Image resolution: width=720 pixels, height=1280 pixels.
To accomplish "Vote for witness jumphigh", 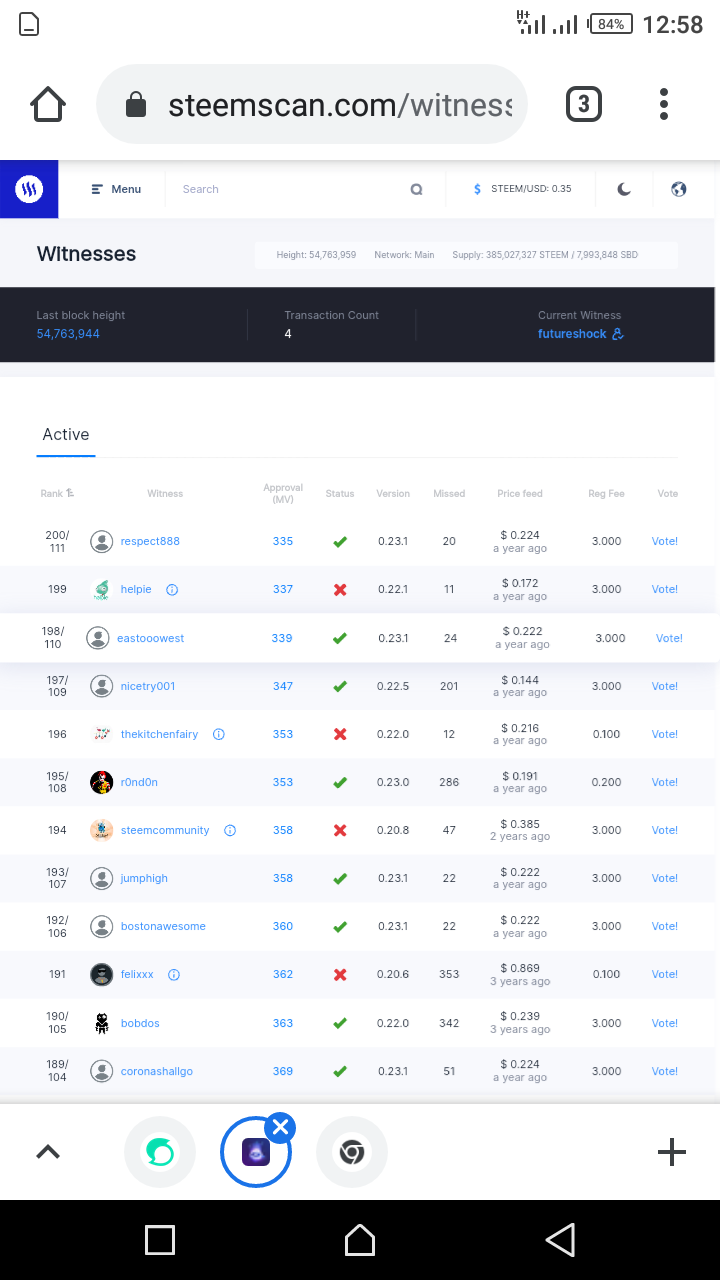I will point(665,878).
